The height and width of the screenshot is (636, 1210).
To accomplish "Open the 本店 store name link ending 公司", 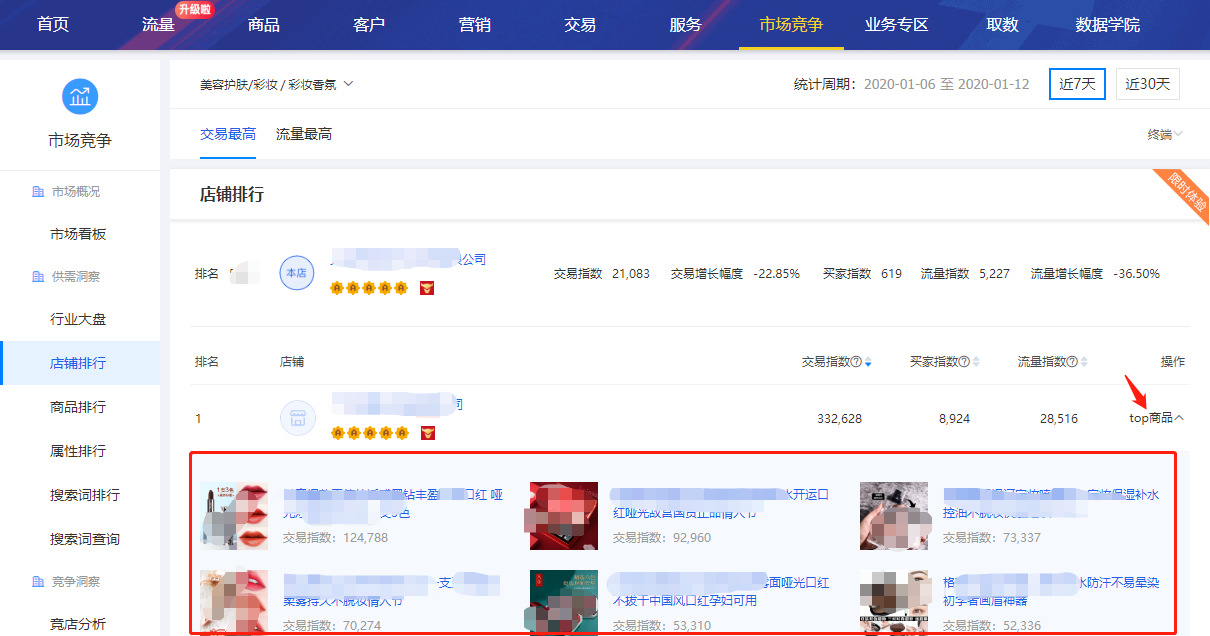I will coord(408,259).
